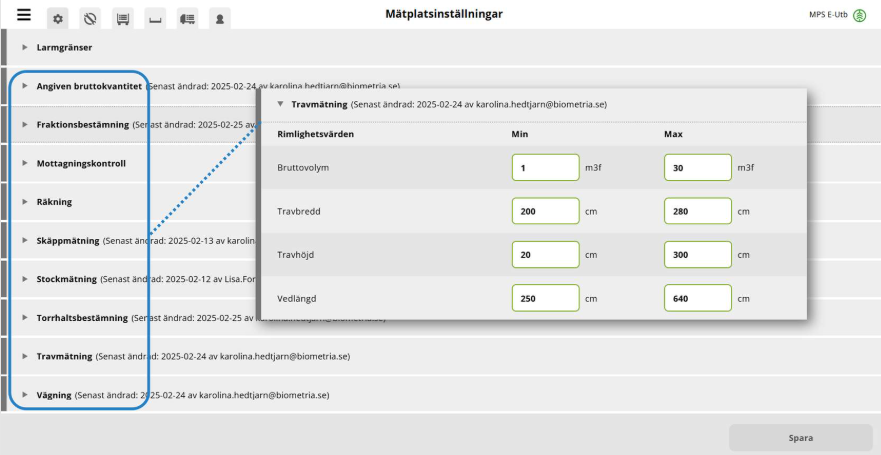Open the truck icon tab
Screen dimensions: 881x455
[186, 19]
